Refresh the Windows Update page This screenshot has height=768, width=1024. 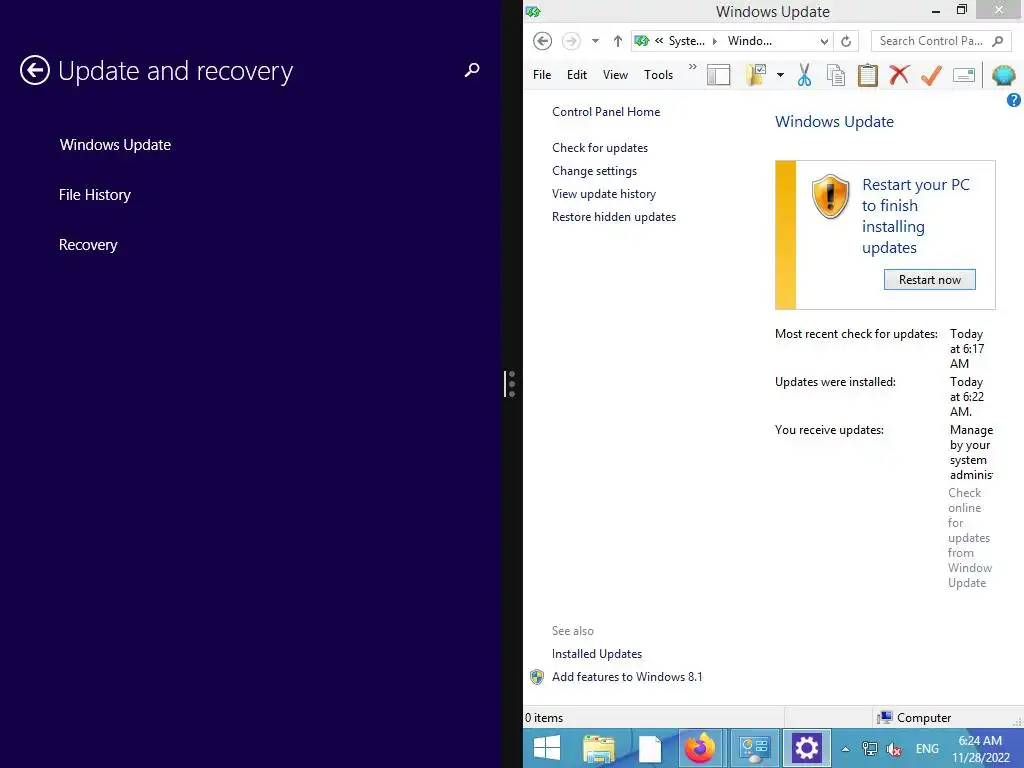[846, 41]
